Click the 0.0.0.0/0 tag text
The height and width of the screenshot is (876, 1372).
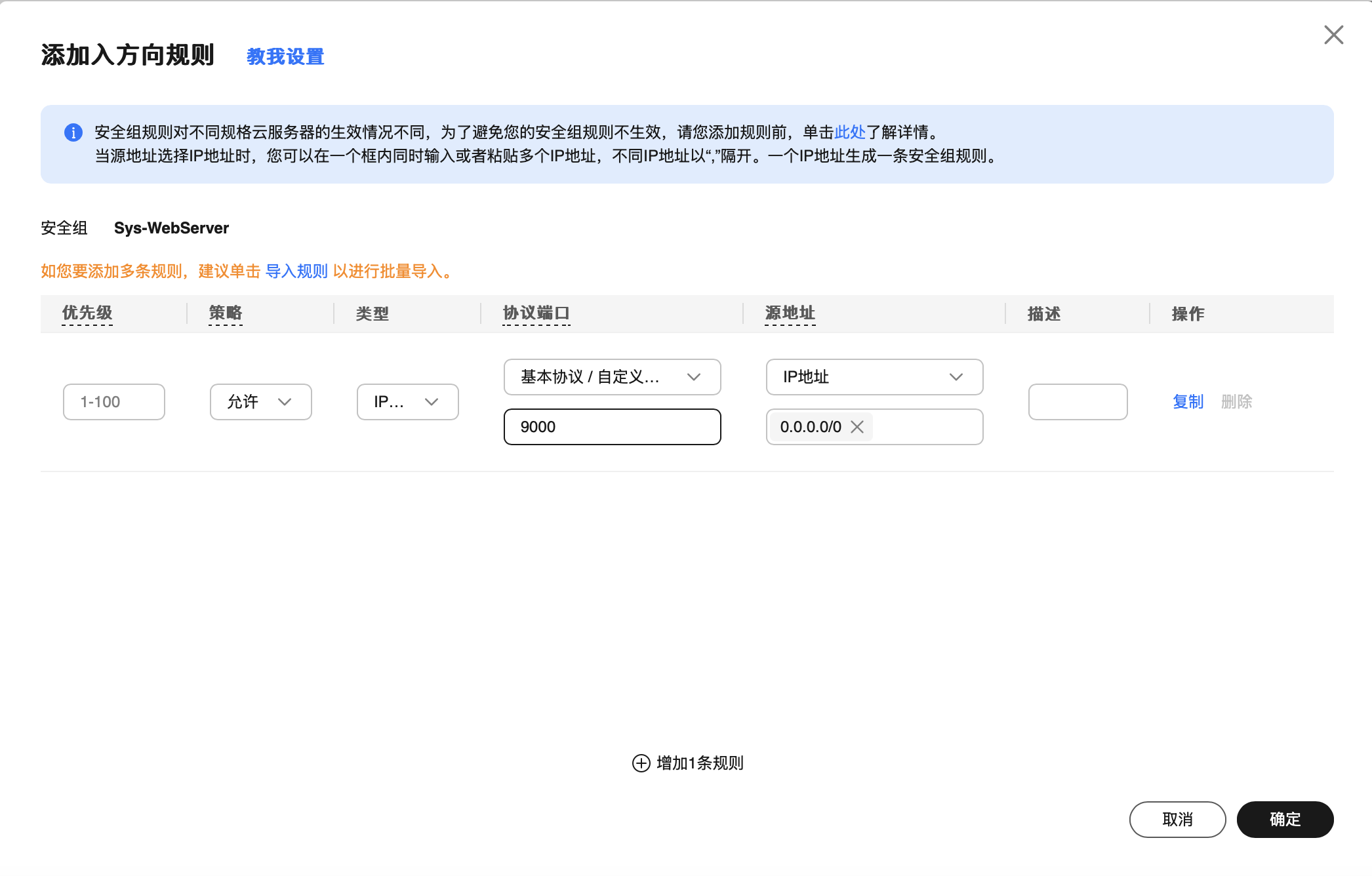(811, 427)
